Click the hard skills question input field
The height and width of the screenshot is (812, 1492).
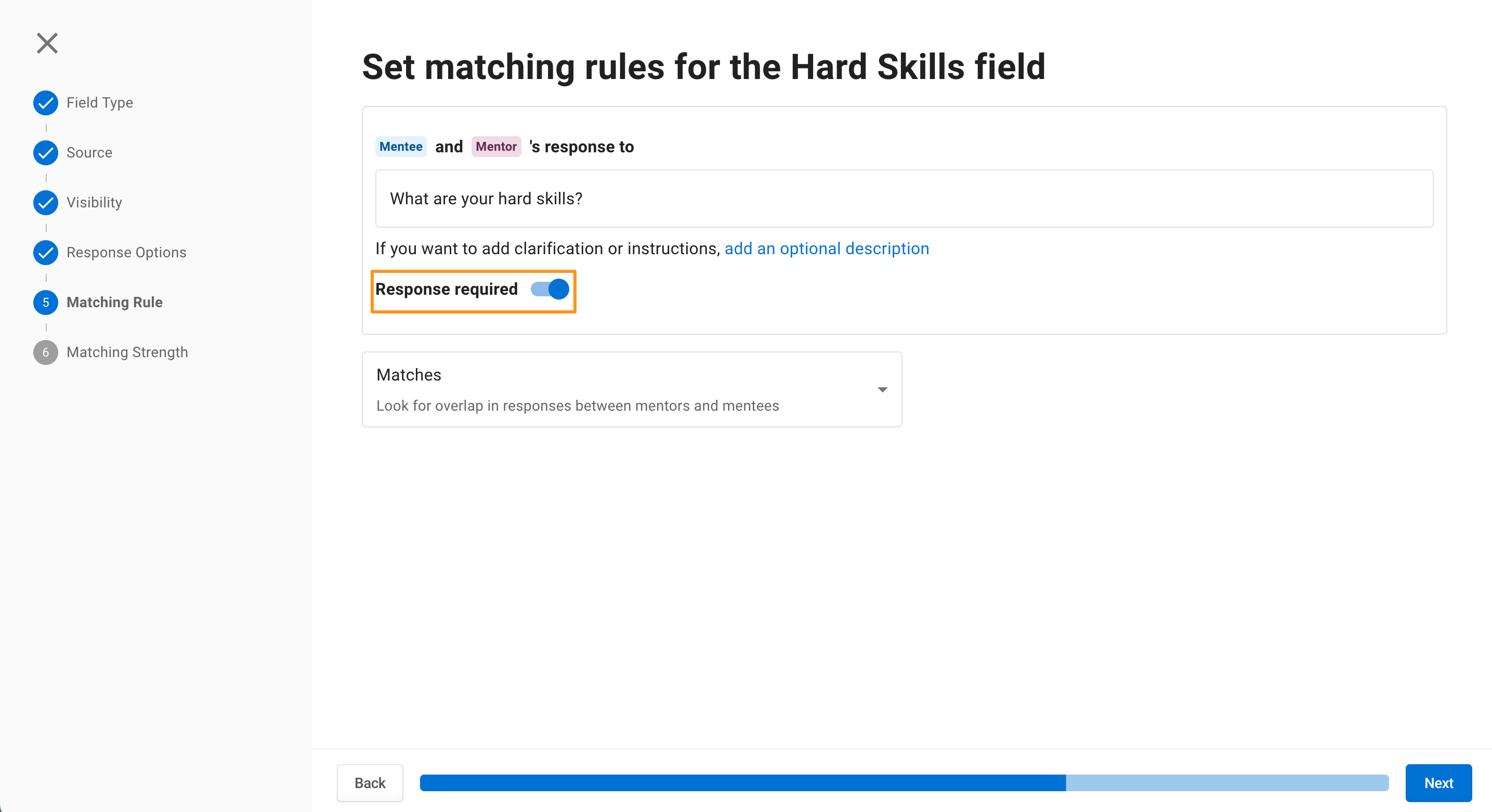(x=904, y=199)
